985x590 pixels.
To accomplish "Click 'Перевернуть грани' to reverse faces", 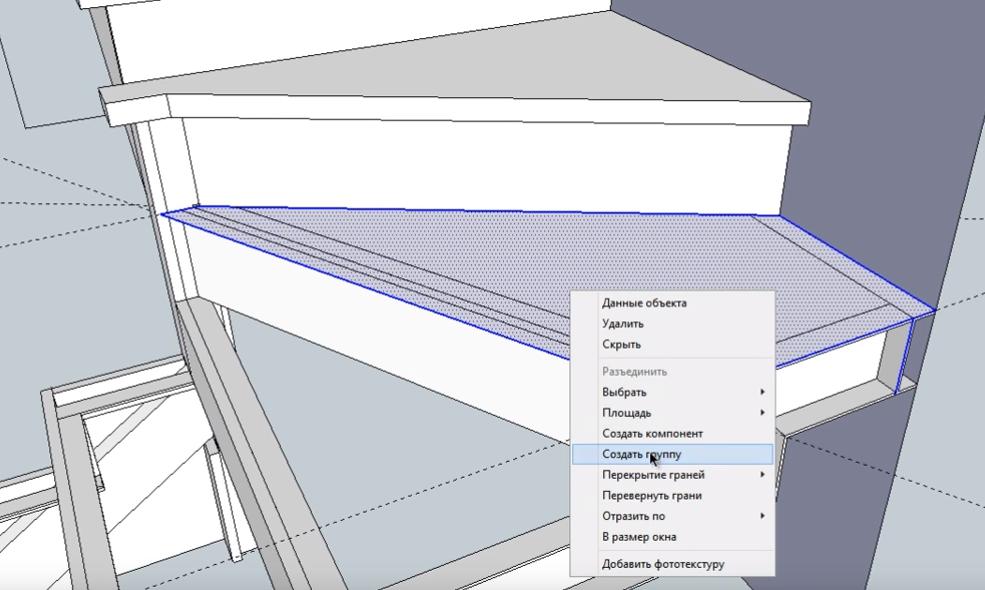I will pyautogui.click(x=651, y=495).
